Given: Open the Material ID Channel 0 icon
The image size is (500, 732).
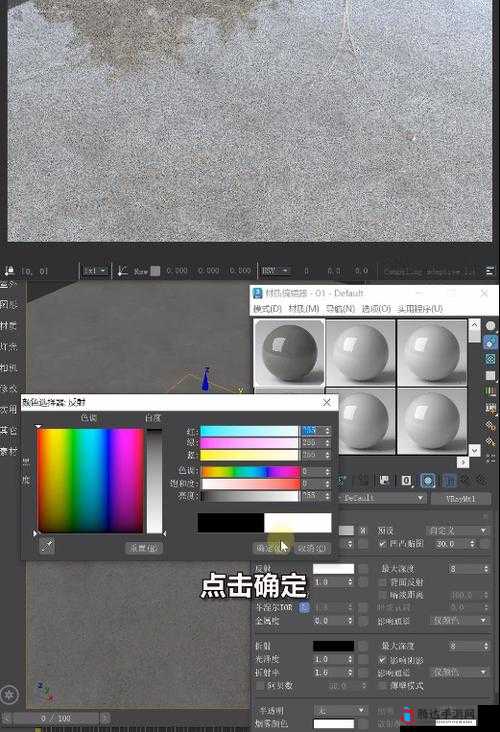Looking at the screenshot, I should [406, 480].
